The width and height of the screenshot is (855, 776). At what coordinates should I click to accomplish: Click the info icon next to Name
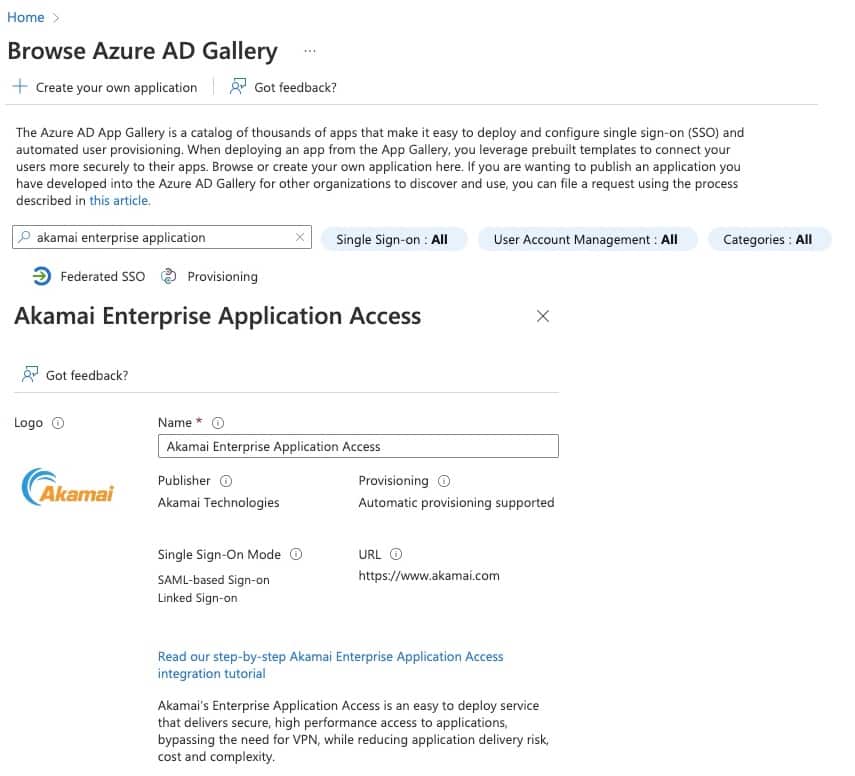(218, 423)
